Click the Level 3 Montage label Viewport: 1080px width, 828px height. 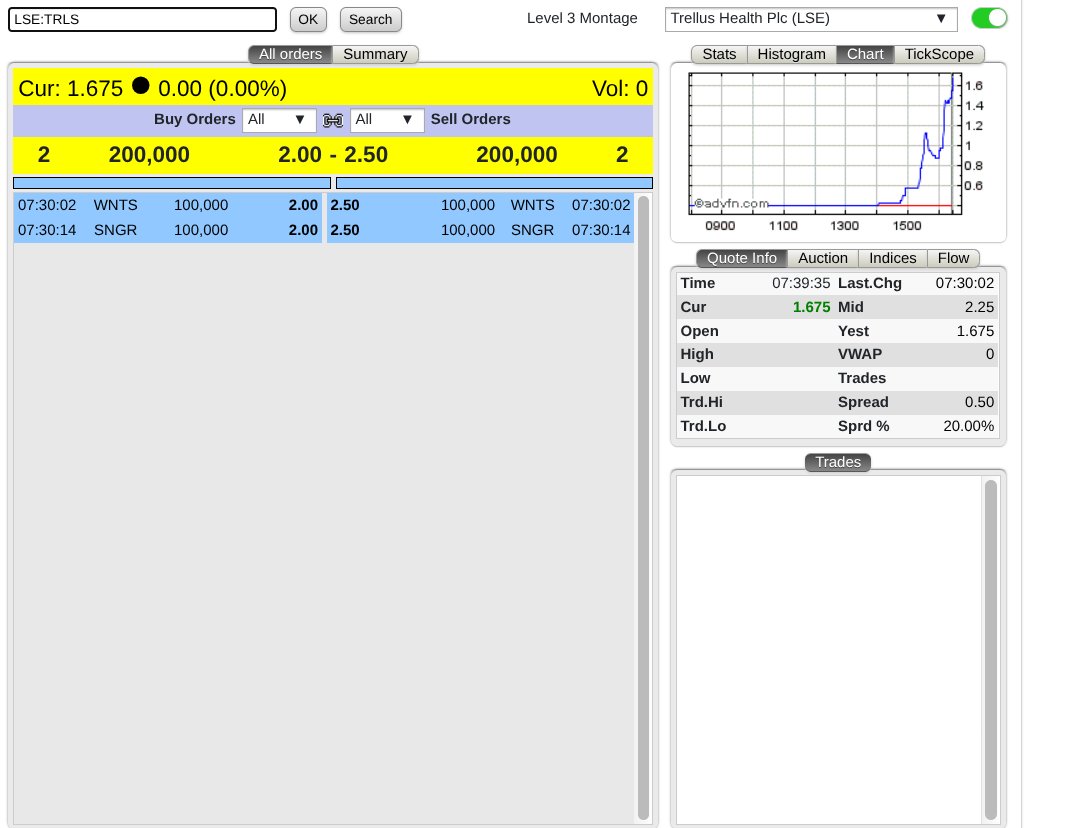[x=582, y=19]
